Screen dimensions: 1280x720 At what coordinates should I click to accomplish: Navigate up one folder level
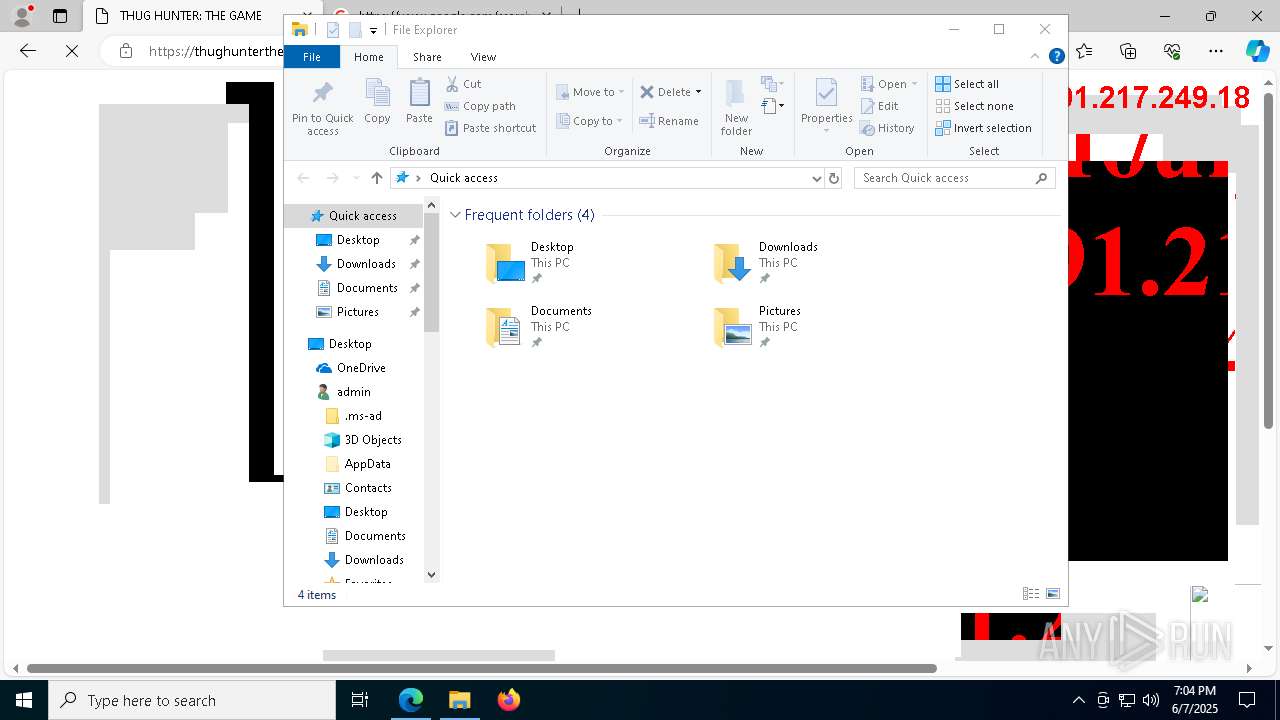[377, 178]
